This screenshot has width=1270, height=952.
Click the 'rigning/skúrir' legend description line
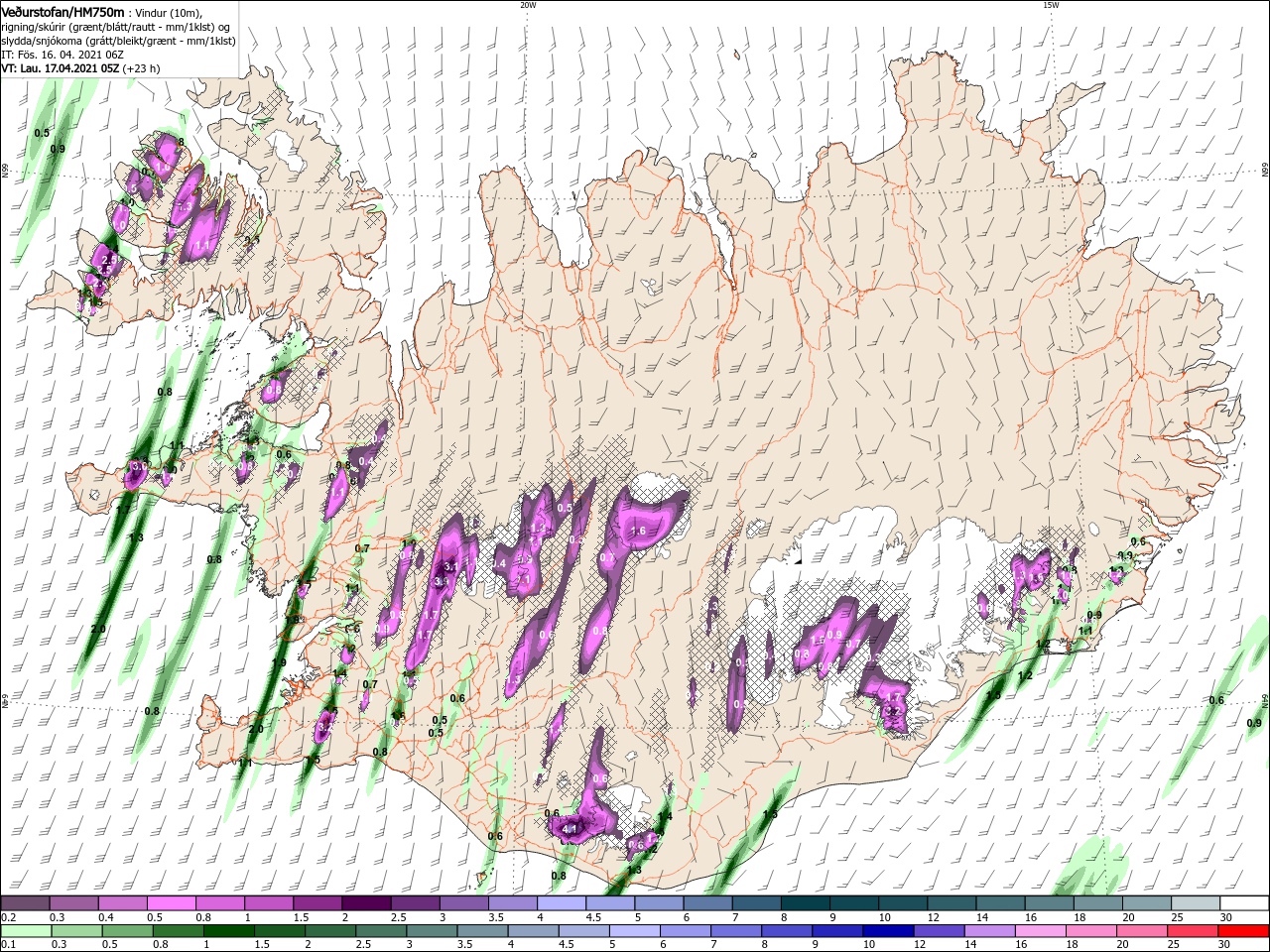click(x=116, y=27)
